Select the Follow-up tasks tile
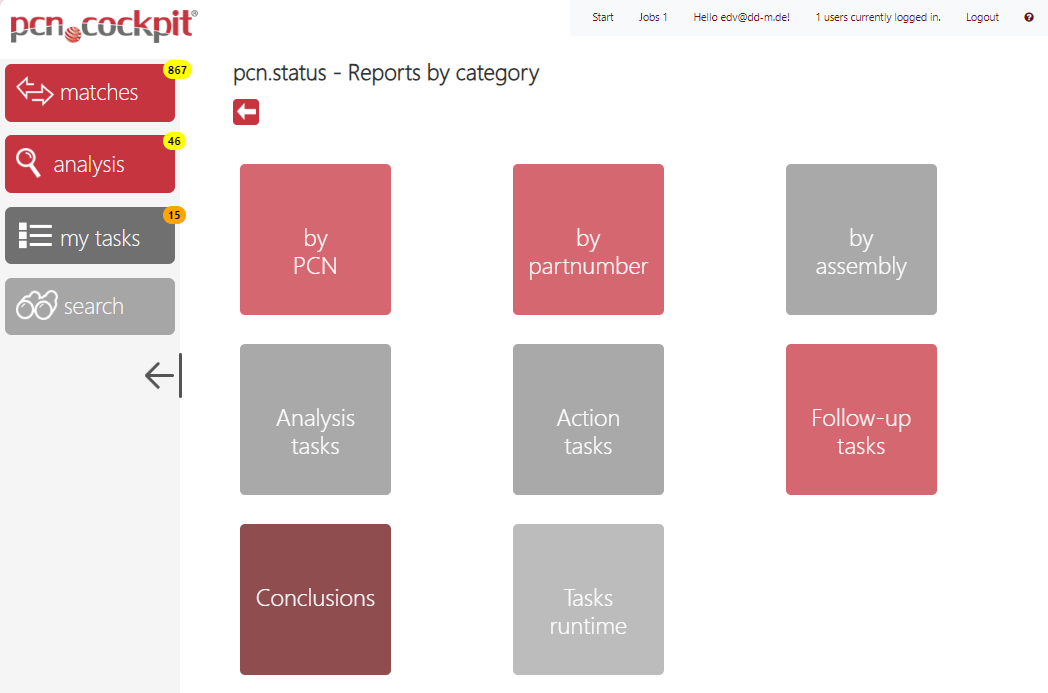1048x693 pixels. pyautogui.click(x=861, y=420)
